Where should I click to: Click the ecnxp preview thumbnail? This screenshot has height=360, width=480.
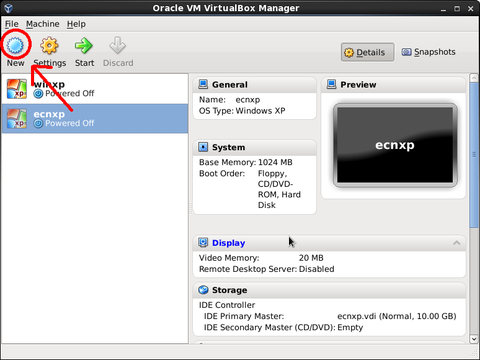[395, 145]
